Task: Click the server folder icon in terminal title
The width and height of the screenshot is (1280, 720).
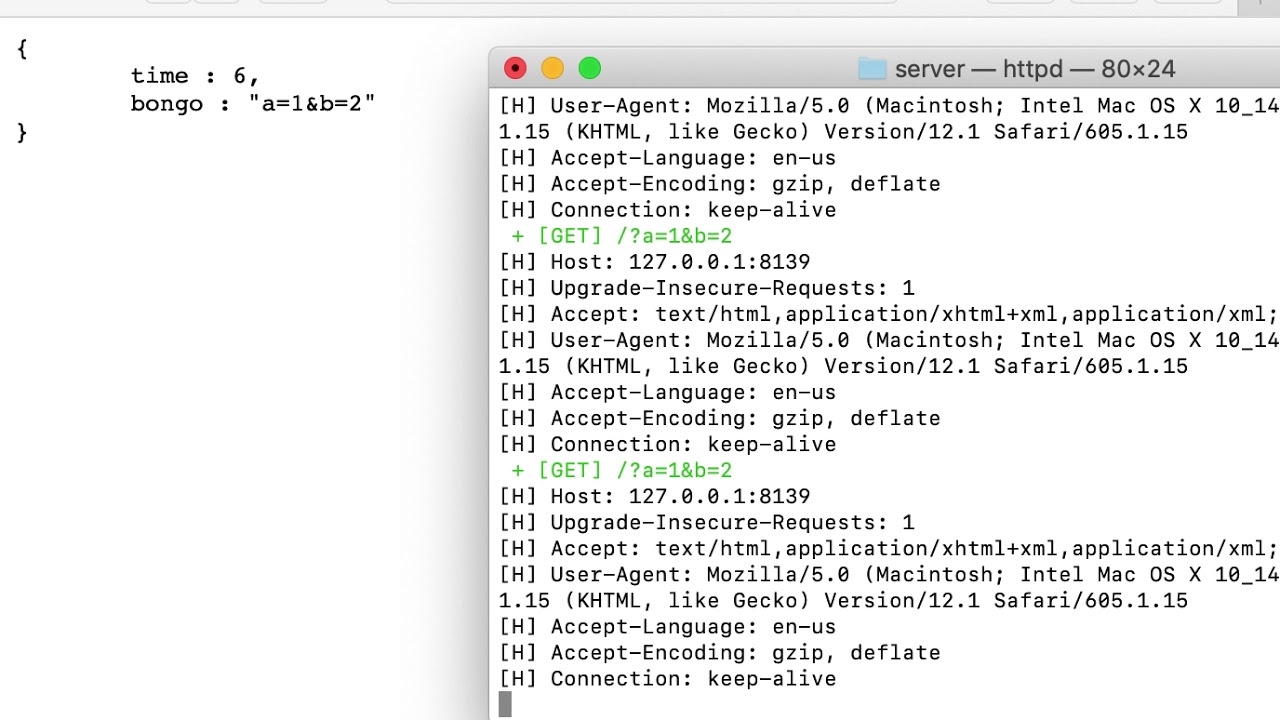Action: coord(872,69)
